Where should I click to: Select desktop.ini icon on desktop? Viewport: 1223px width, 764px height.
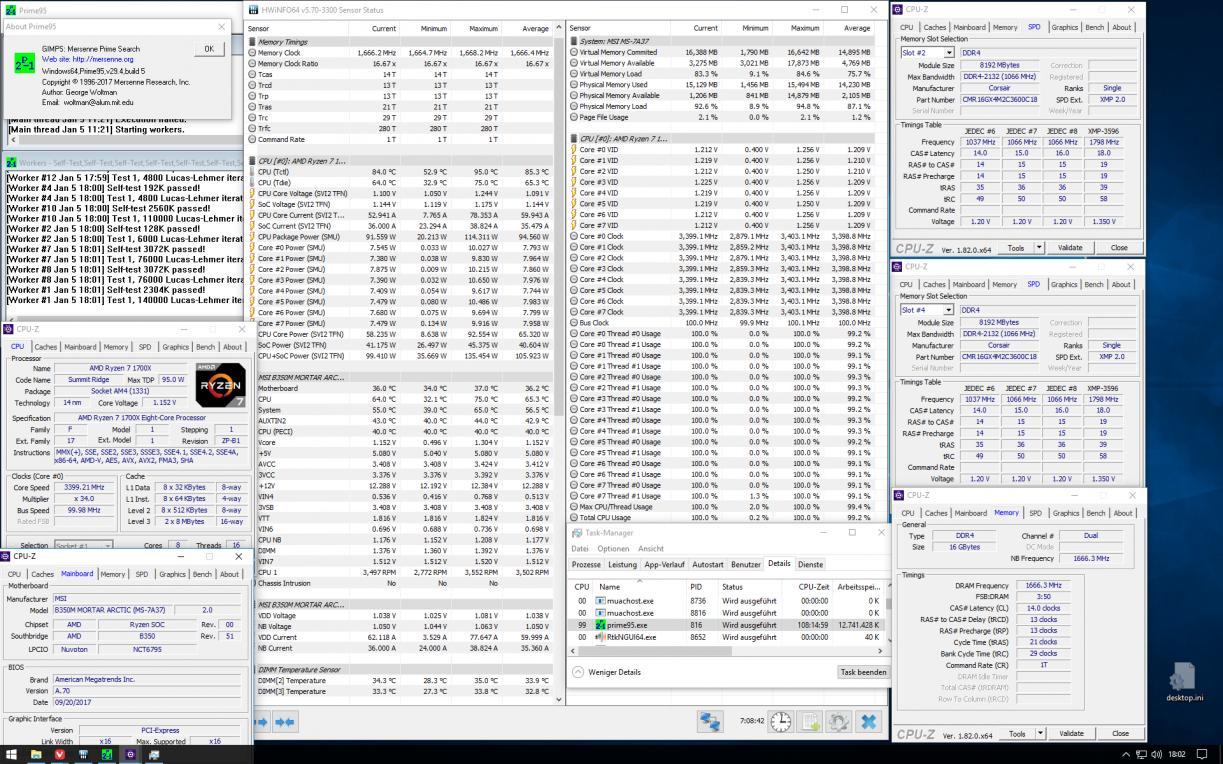[x=1184, y=682]
